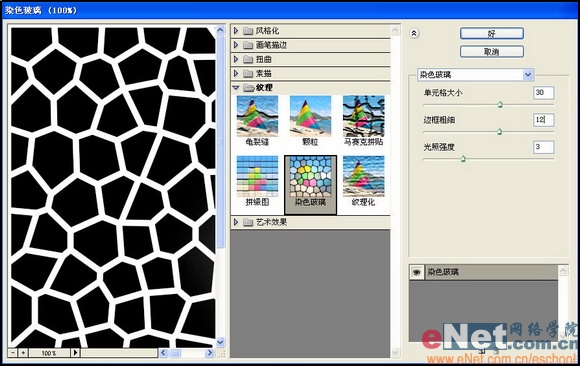Pick the 拼缀图 patchwork filter thumbnail
This screenshot has width=580, height=366.
[257, 177]
